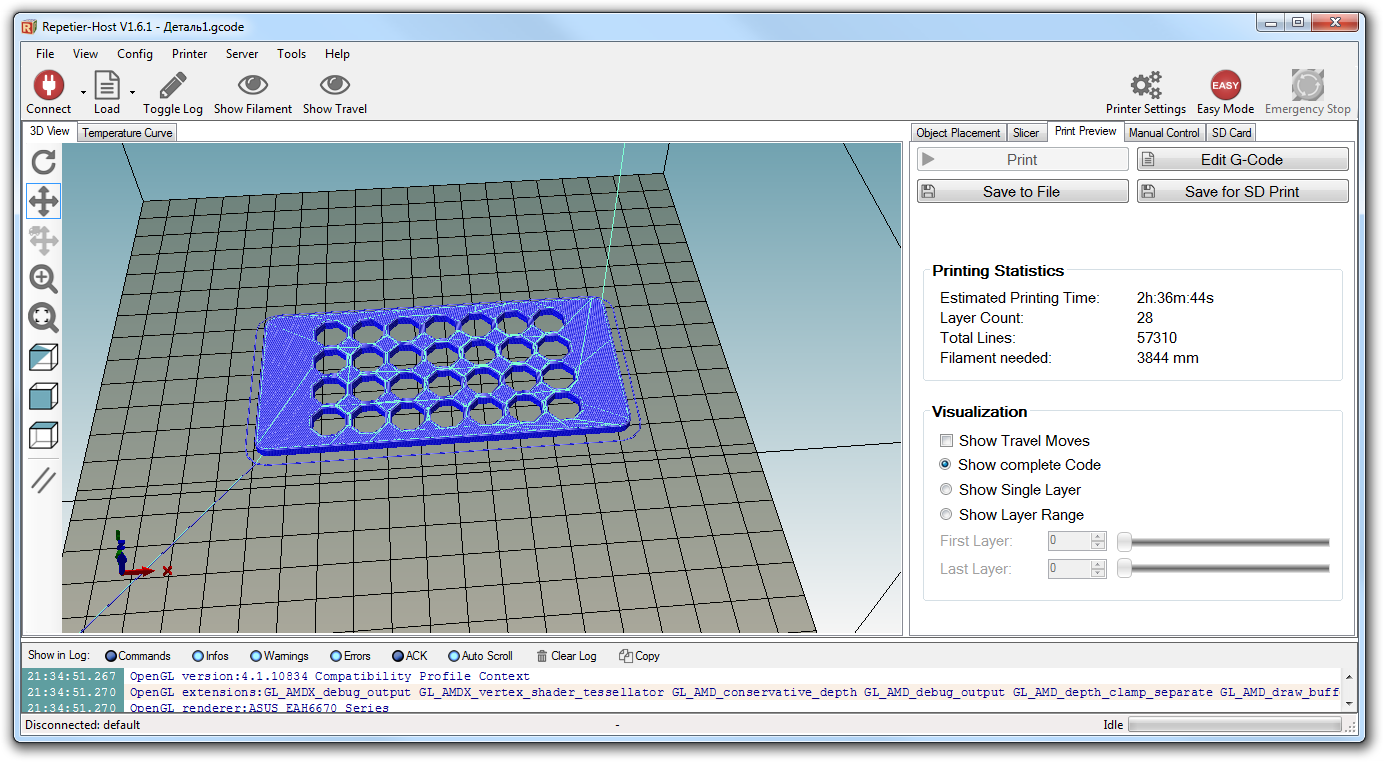Screen dimensions: 1384x762
Task: Click the estimated time value 2h:36m:44s
Action: pyautogui.click(x=1175, y=298)
